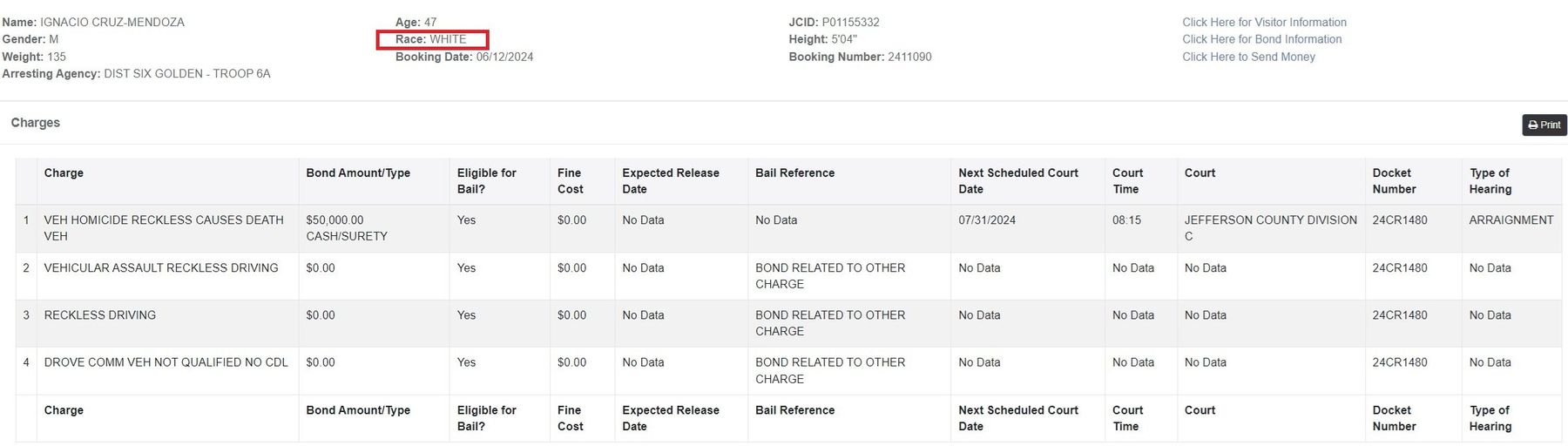Open the Bond Information link
The height and width of the screenshot is (446, 1568).
coord(1261,39)
